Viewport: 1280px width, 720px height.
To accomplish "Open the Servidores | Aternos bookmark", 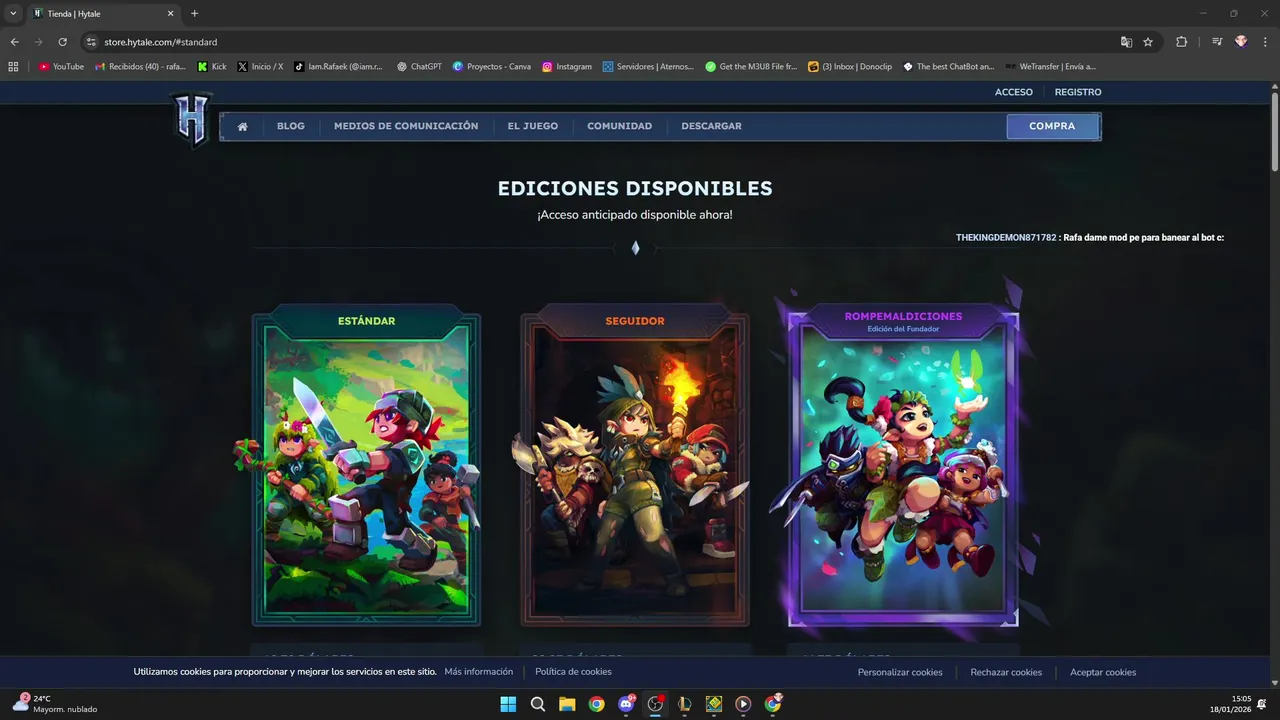I will click(x=648, y=67).
